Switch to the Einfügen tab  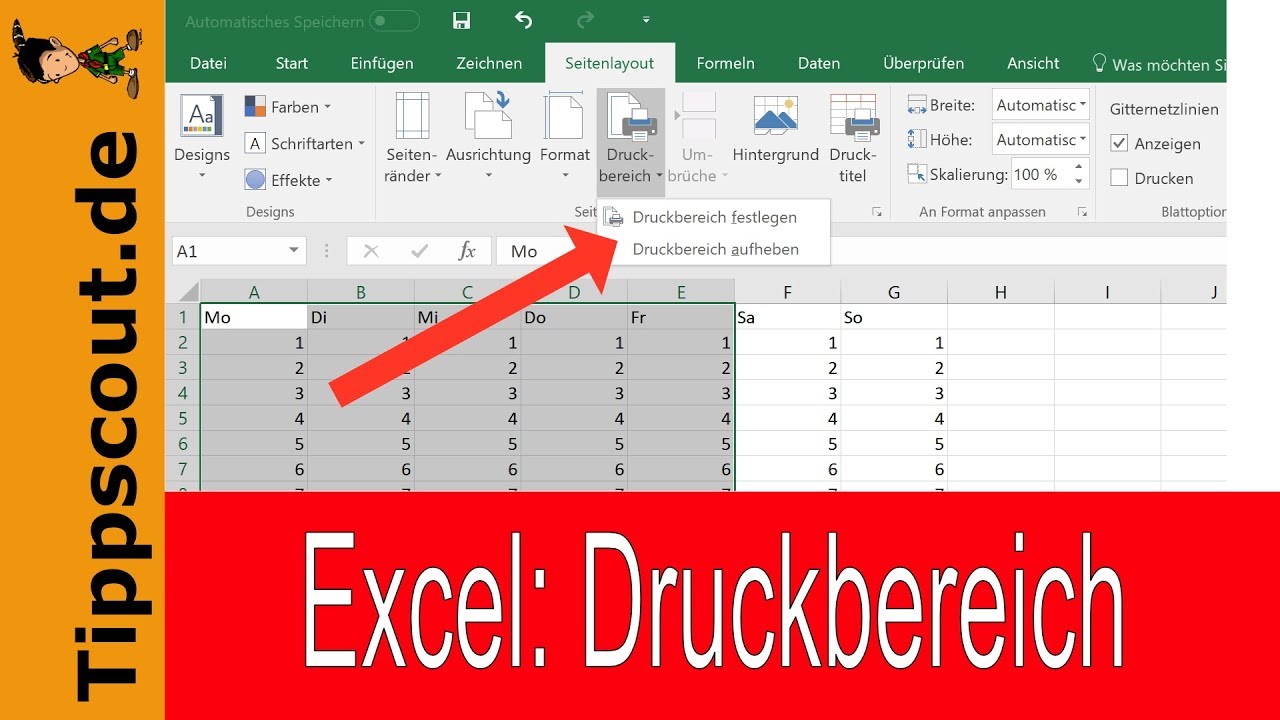coord(382,63)
